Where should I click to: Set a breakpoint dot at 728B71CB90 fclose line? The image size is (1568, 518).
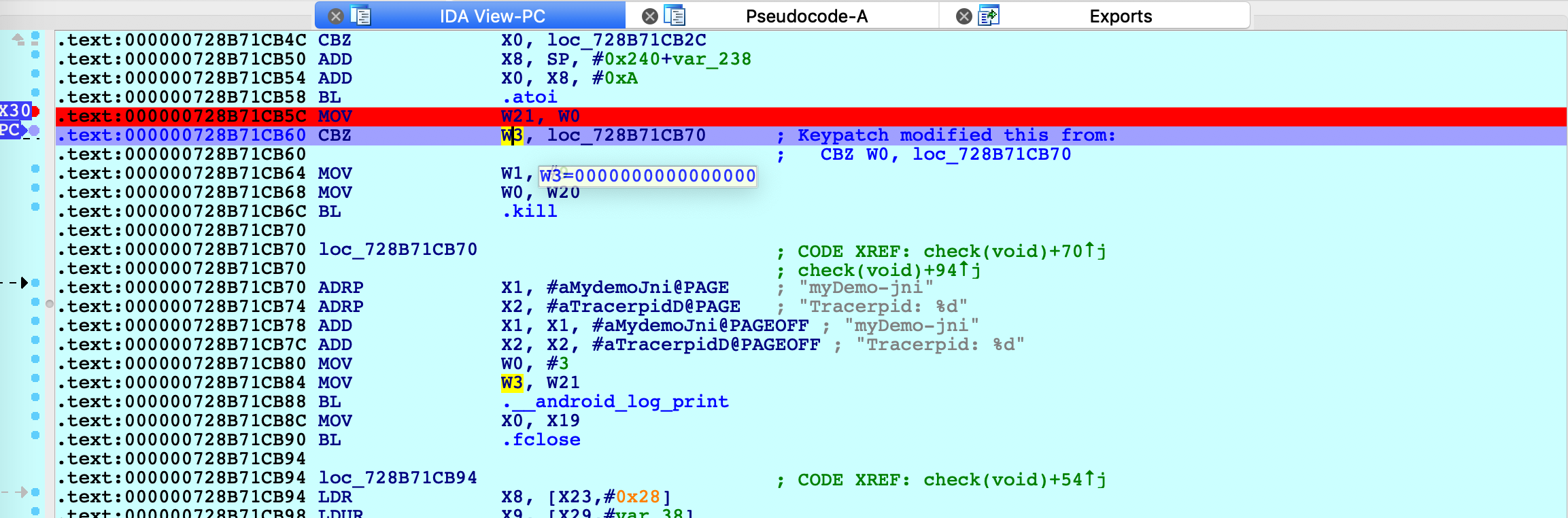click(x=35, y=434)
